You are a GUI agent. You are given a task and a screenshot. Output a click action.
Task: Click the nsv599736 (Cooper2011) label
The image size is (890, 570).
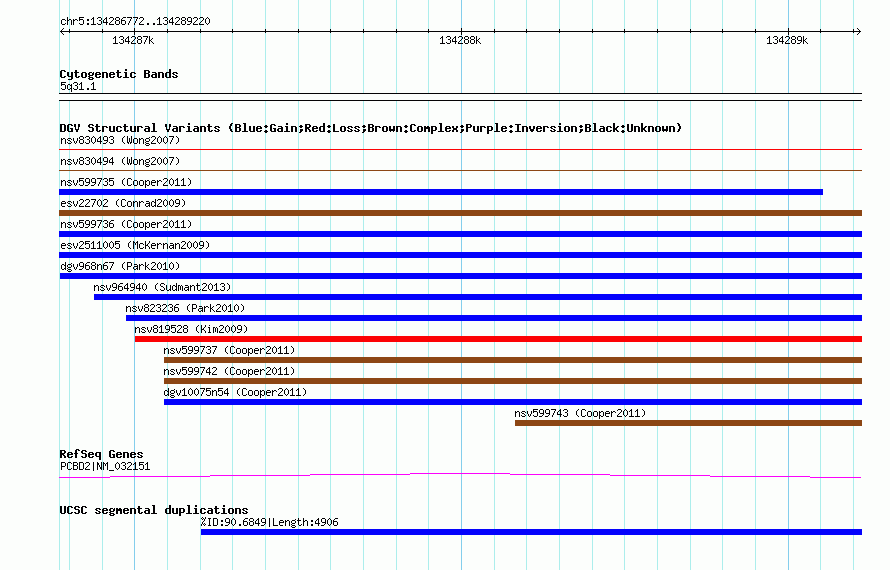pos(126,224)
